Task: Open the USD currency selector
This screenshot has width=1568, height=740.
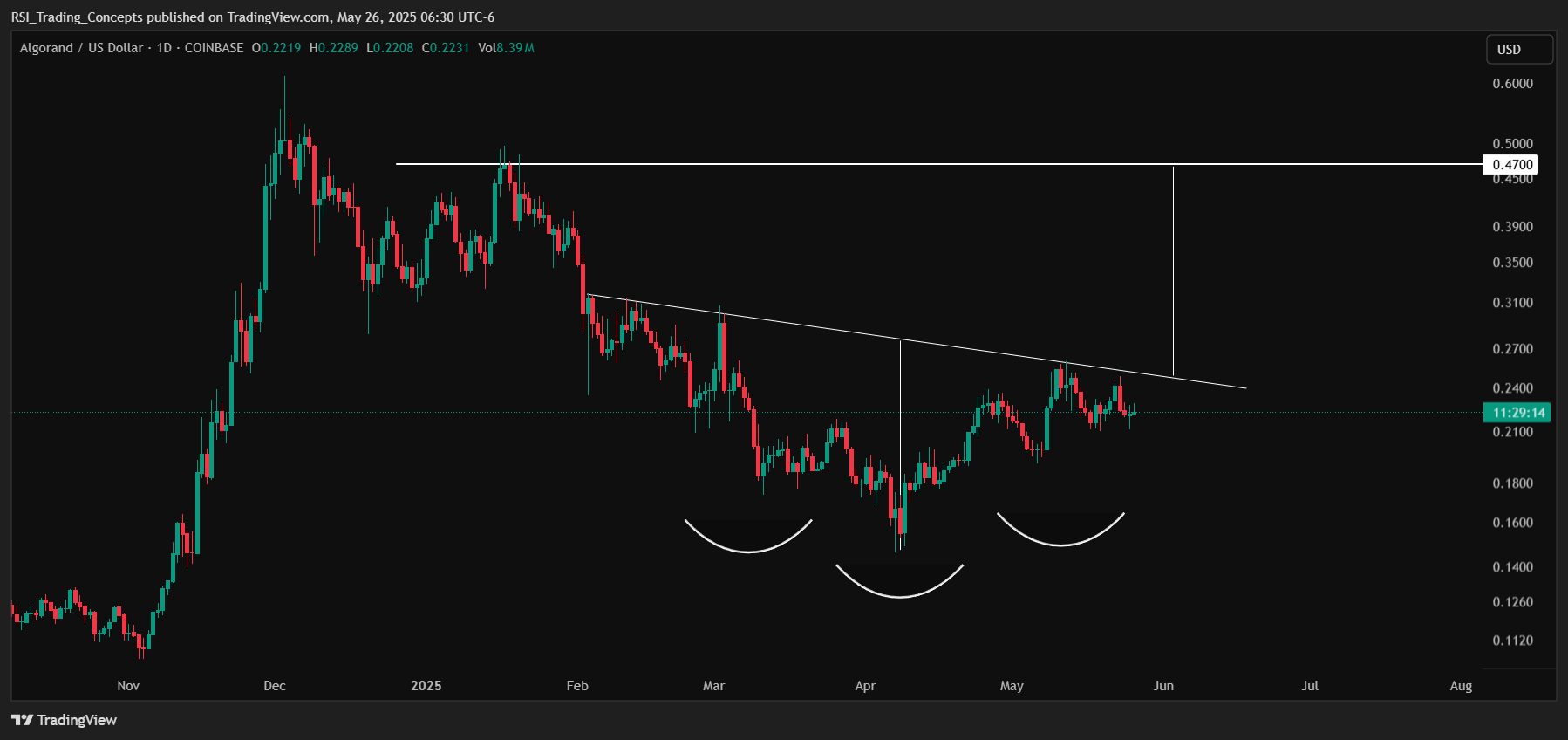Action: point(1519,50)
